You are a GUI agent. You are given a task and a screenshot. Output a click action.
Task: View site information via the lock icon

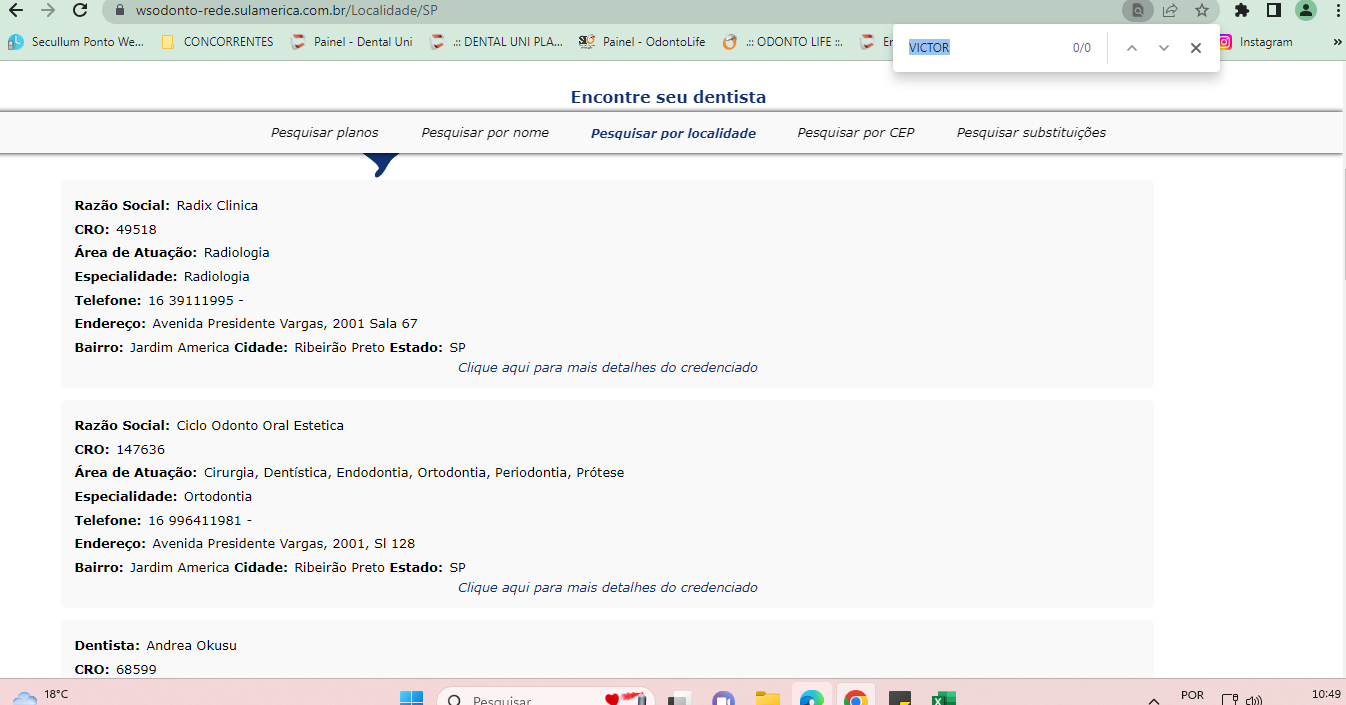(119, 11)
